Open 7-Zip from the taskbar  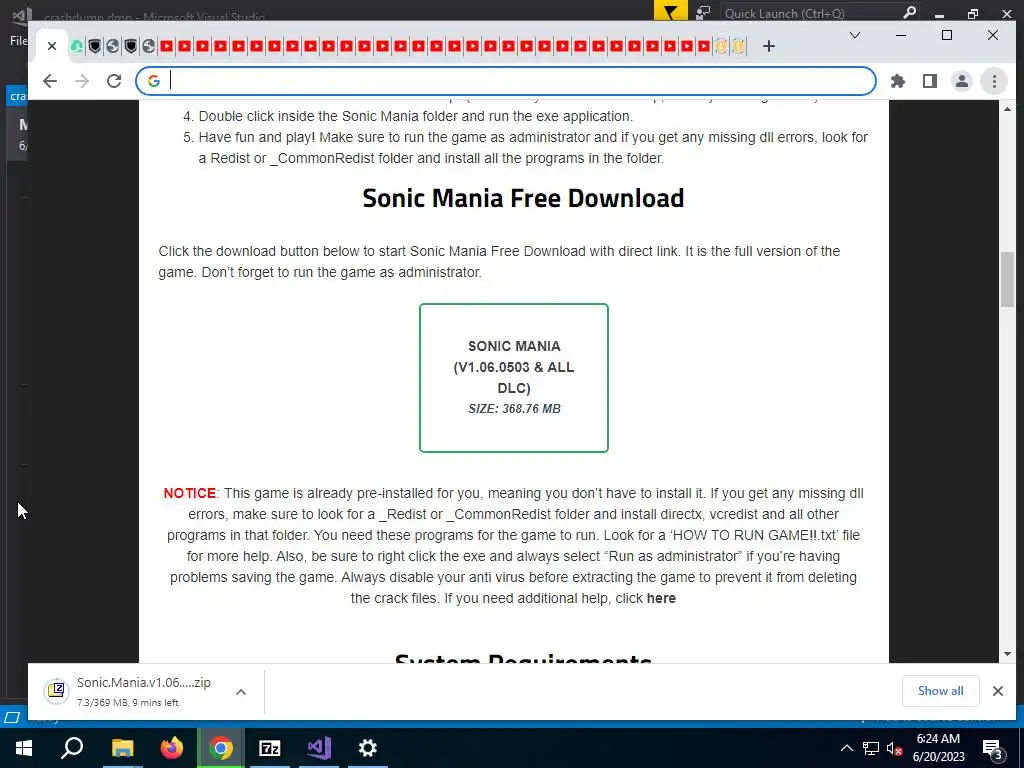pos(270,748)
